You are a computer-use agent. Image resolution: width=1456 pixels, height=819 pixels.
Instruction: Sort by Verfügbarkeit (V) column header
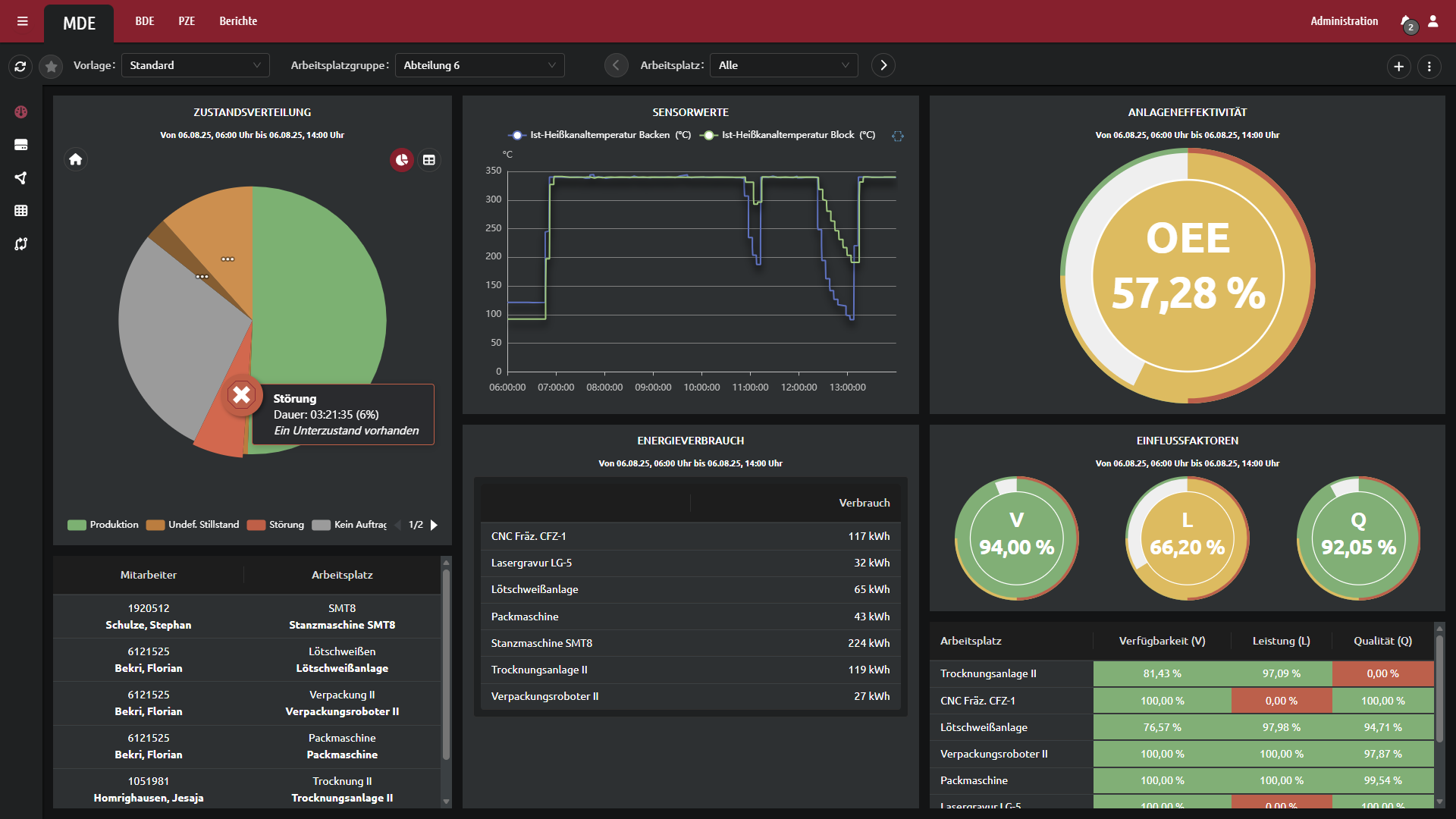(1162, 641)
